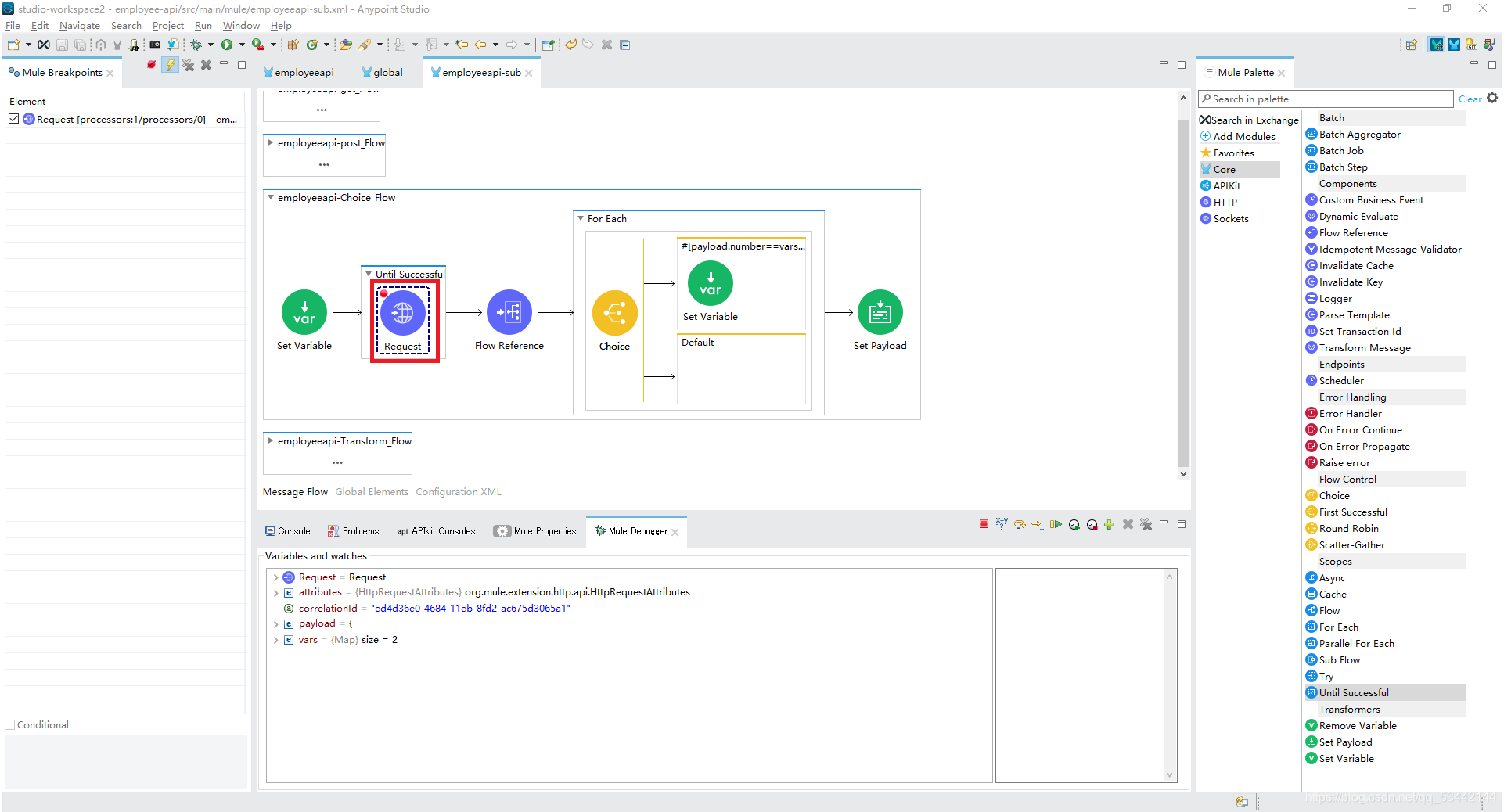This screenshot has height=812, width=1504.
Task: Open the Problems tab
Action: point(353,530)
